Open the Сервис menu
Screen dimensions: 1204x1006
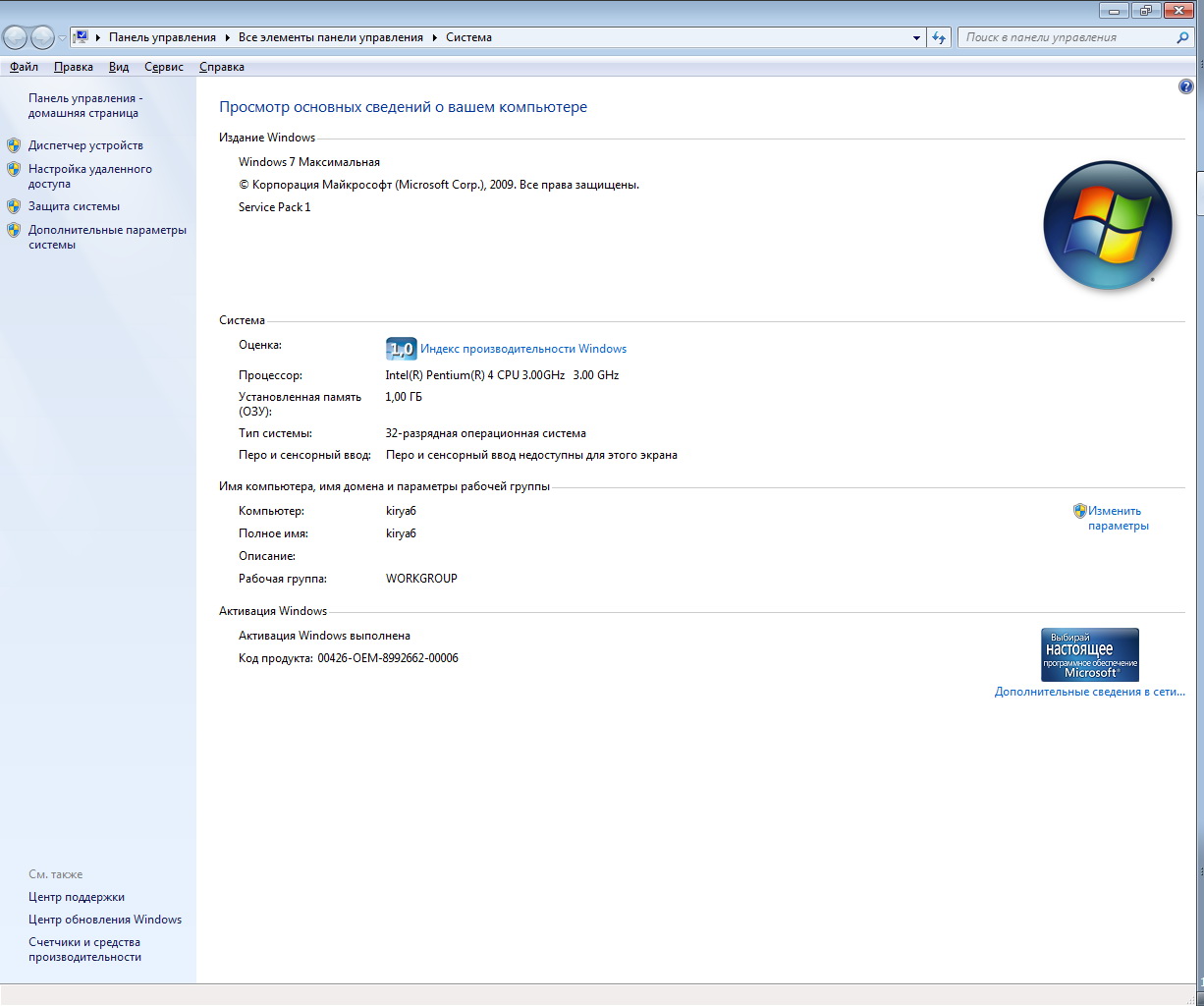click(164, 67)
